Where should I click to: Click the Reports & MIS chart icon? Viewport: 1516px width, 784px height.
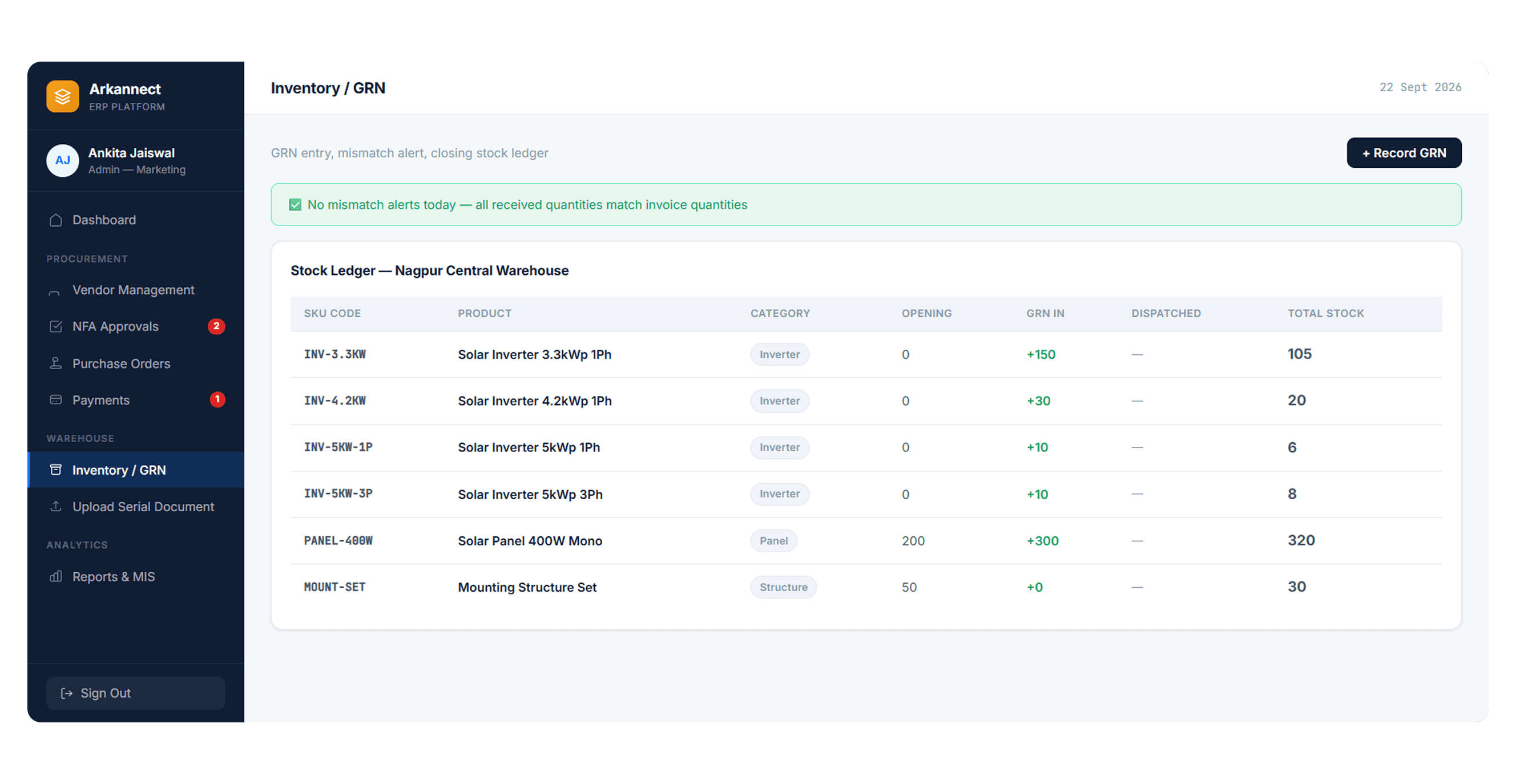coord(56,576)
